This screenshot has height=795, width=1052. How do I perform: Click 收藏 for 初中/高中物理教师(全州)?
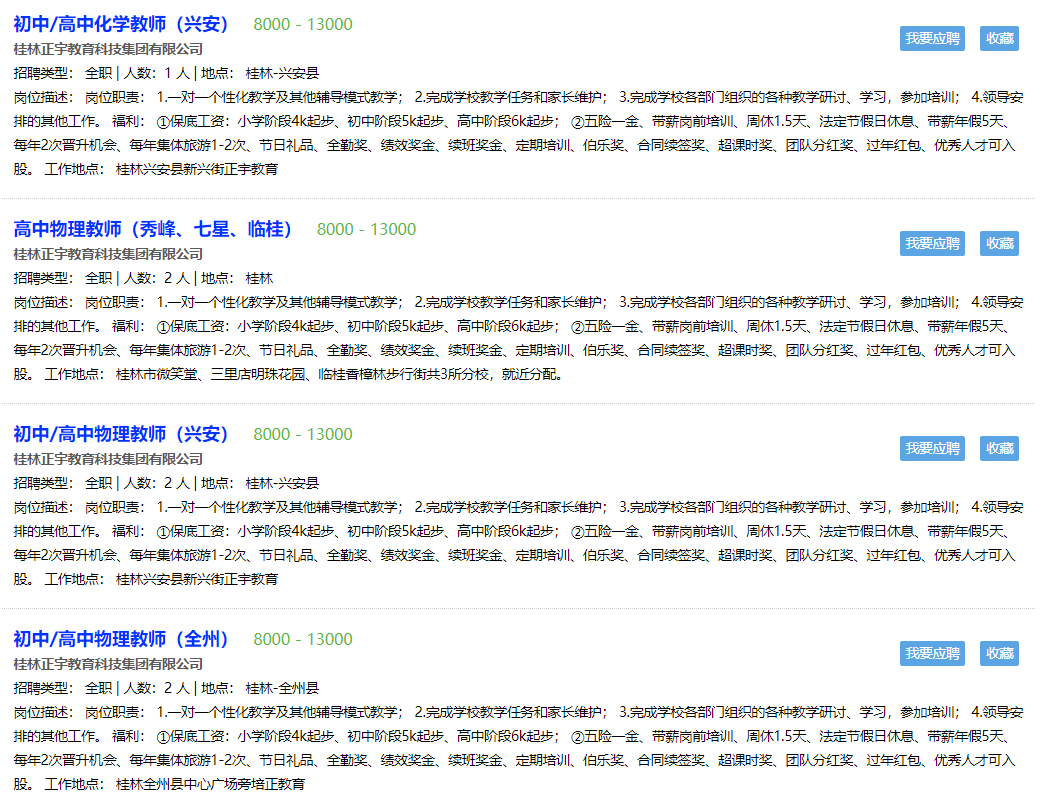coord(999,653)
